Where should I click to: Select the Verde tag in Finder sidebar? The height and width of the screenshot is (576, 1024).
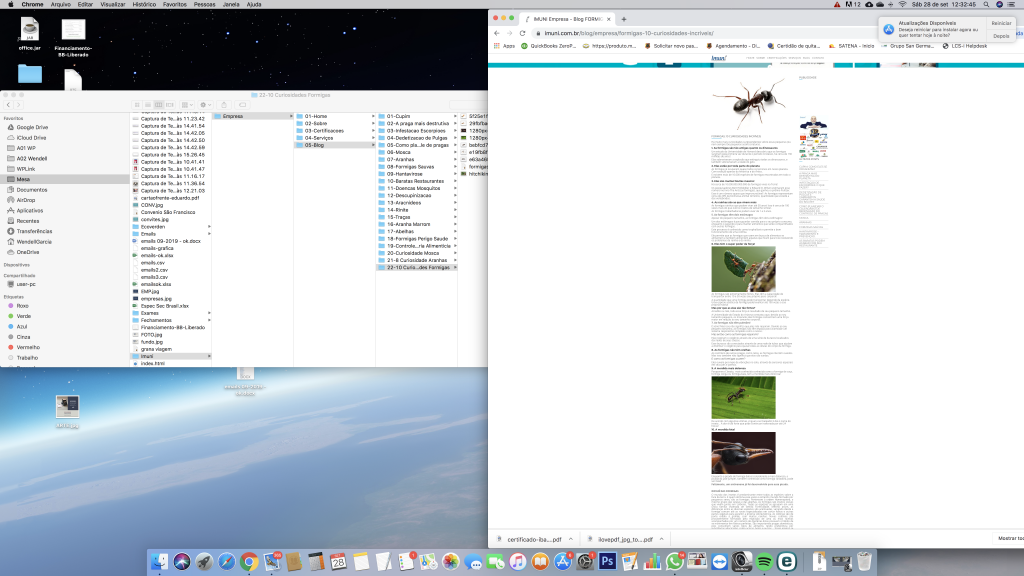point(24,316)
